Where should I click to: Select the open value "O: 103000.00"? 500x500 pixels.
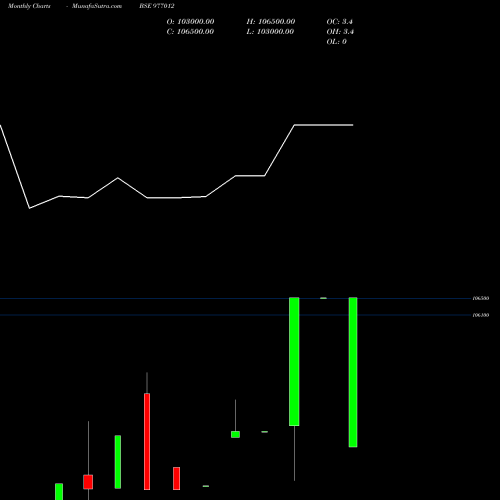click(190, 22)
